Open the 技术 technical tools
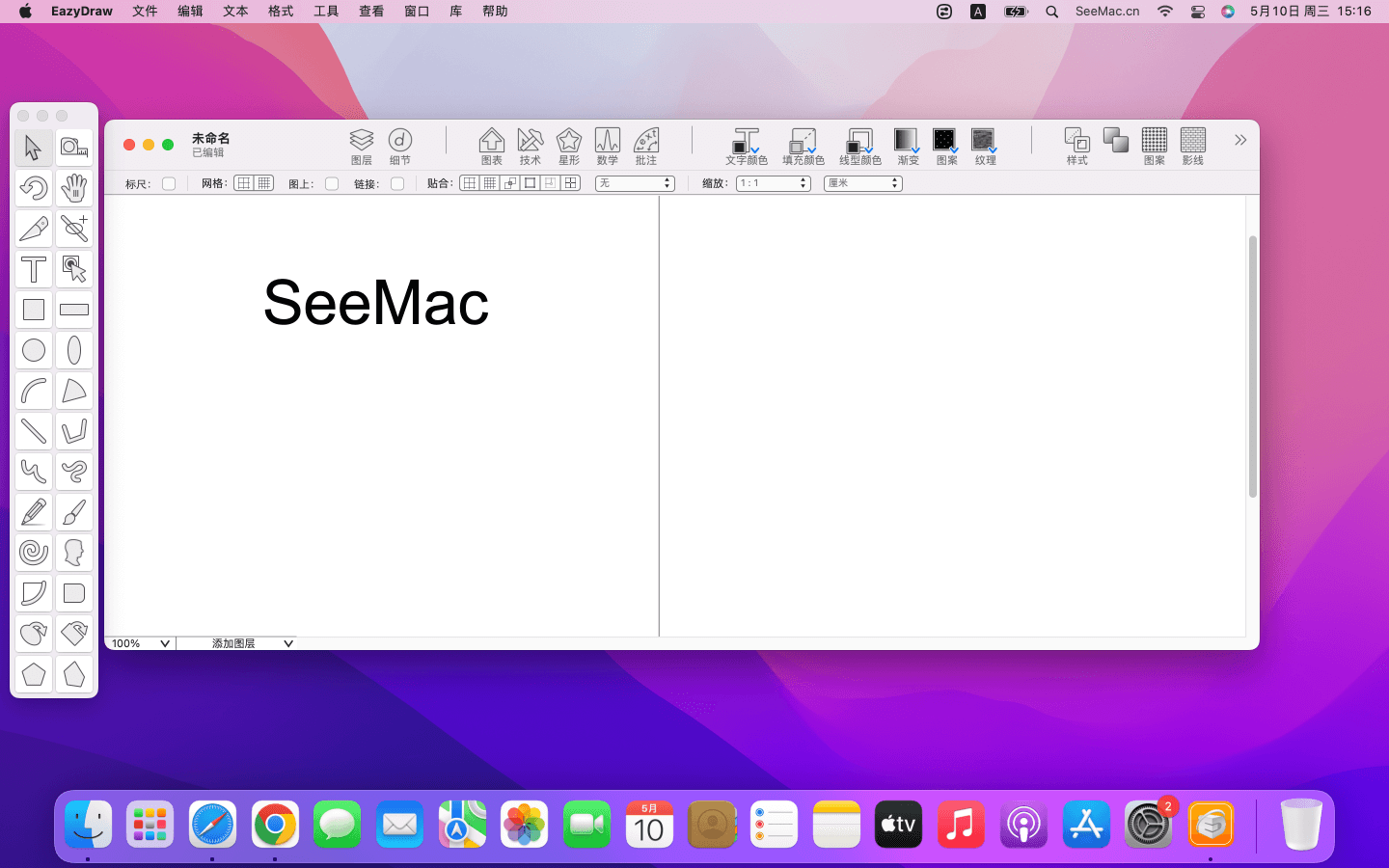1389x868 pixels. 531,147
